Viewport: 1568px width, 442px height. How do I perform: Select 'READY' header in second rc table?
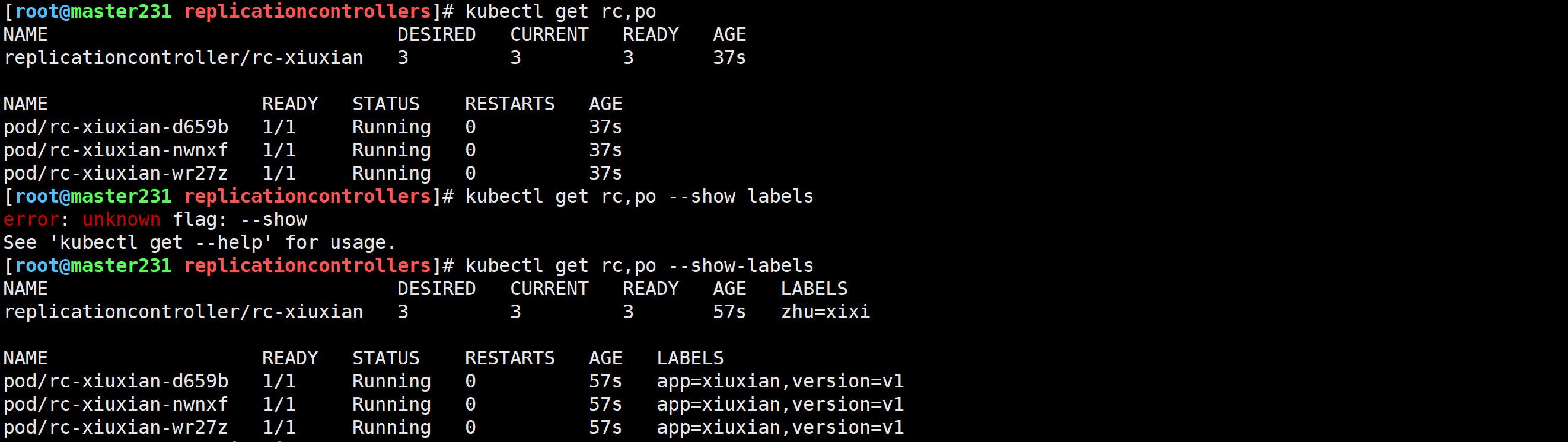pos(650,289)
